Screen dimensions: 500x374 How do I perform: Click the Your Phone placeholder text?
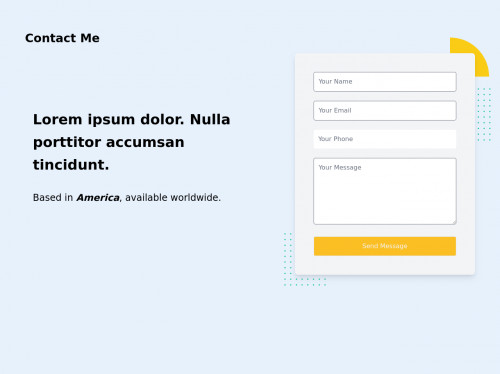335,139
